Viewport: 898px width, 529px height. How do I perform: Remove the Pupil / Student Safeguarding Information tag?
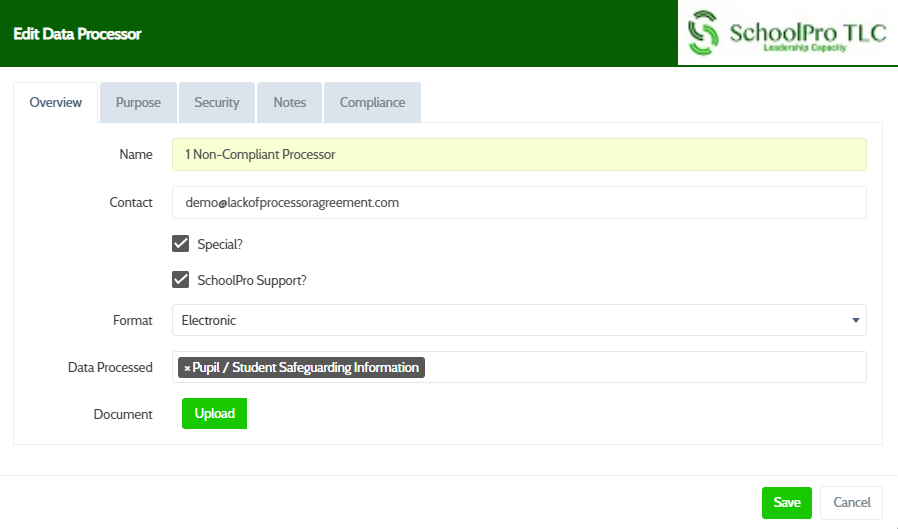tap(187, 368)
